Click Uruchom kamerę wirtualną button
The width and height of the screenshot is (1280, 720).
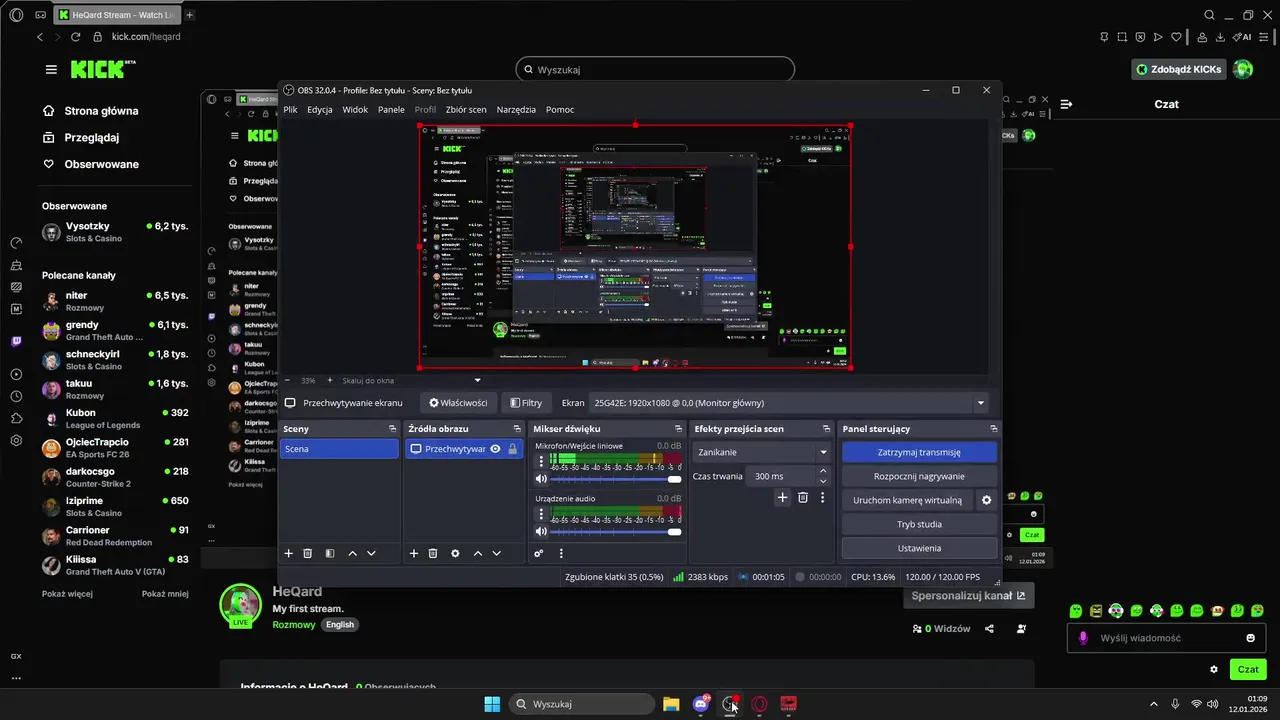click(x=907, y=500)
